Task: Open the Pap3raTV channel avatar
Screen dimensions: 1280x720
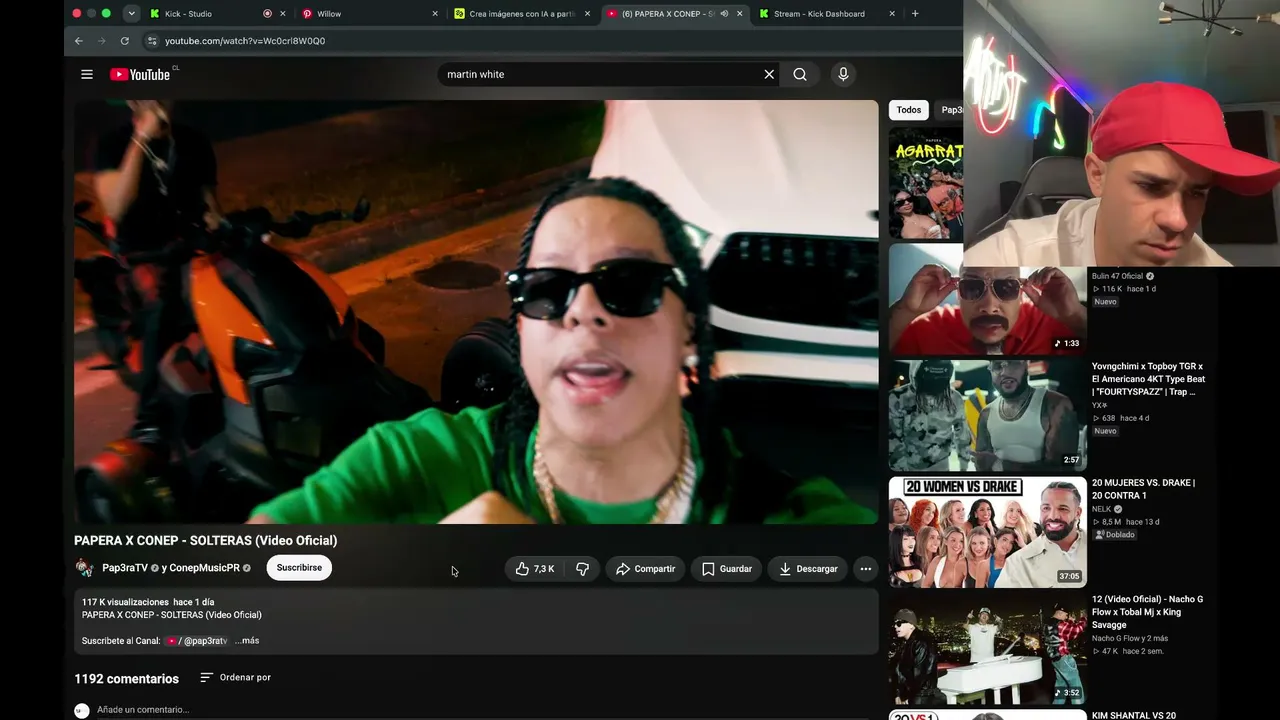Action: (85, 568)
